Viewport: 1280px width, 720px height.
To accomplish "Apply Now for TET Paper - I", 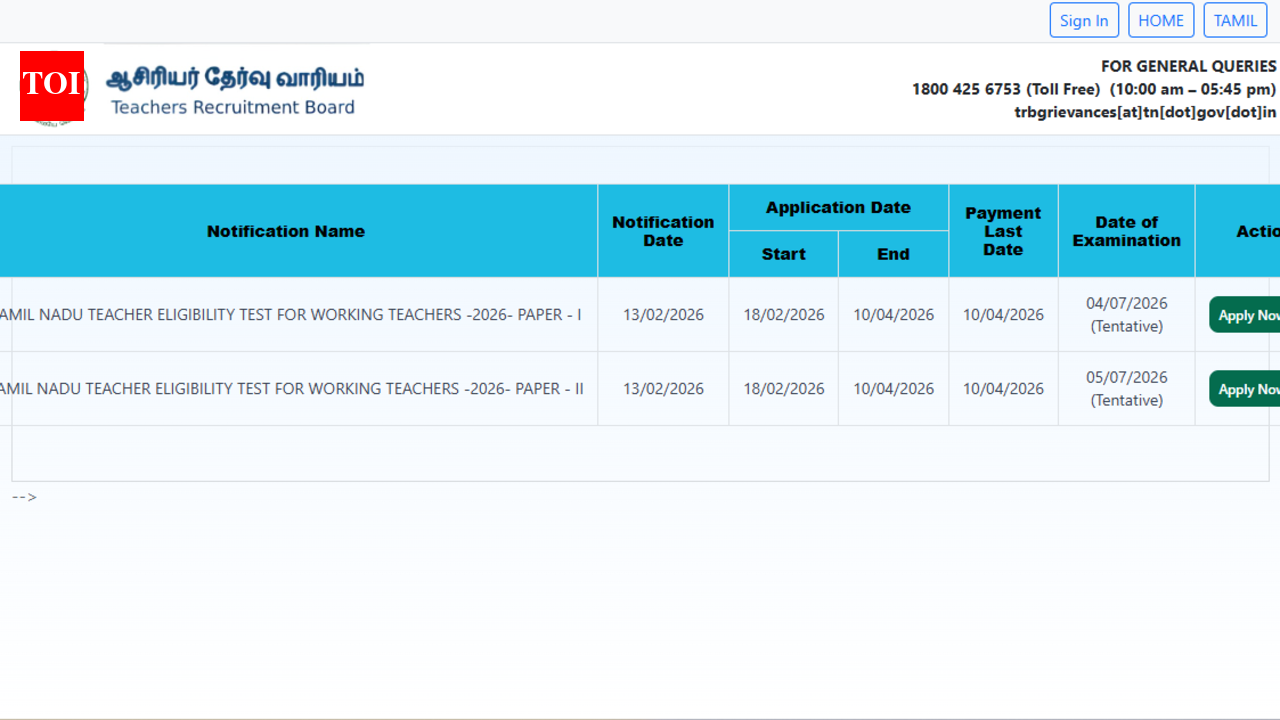I will [x=1246, y=315].
